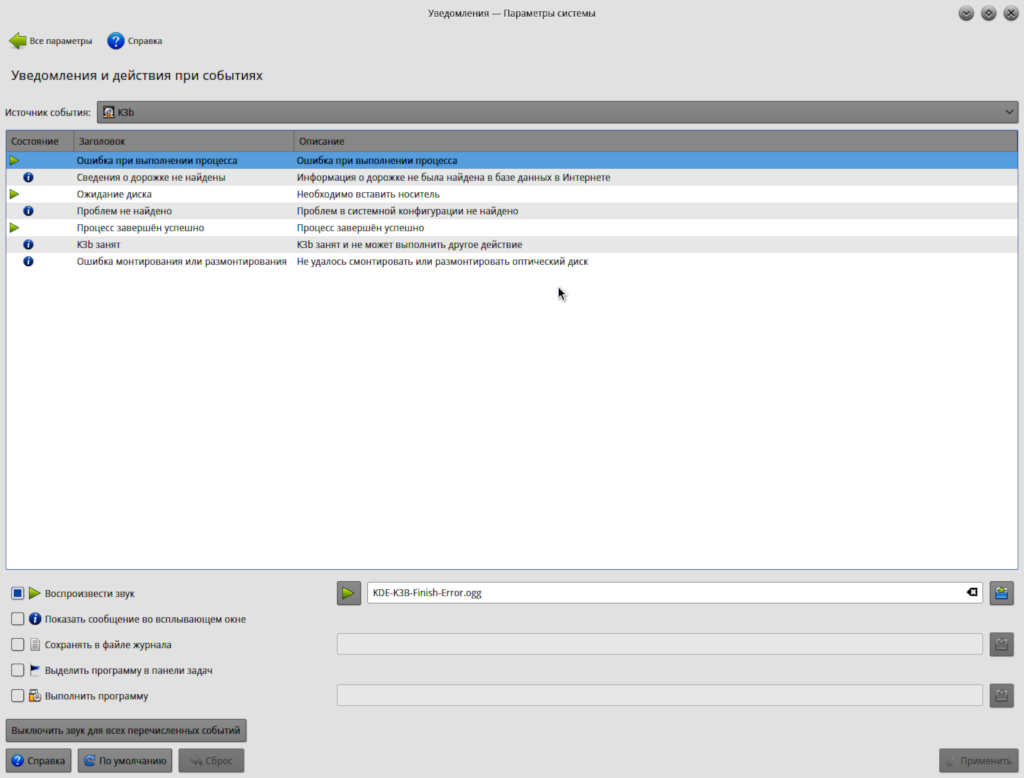
Task: Click the icon beside Выполнить программу
Action: (35, 696)
